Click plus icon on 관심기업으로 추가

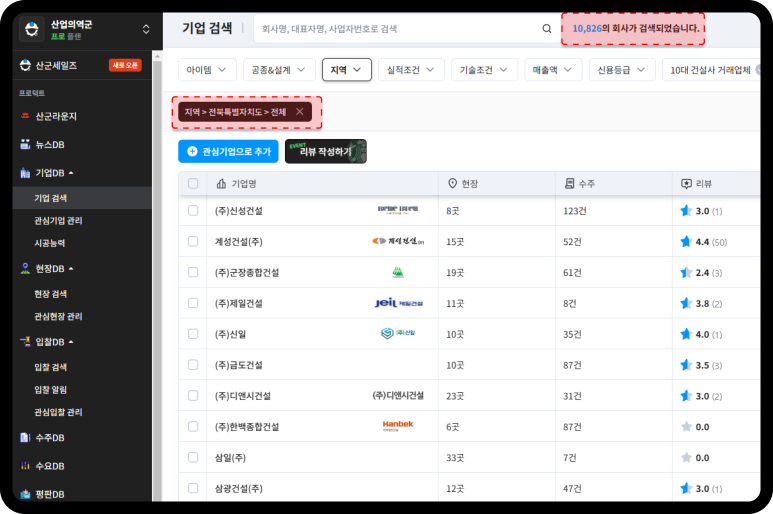coord(192,151)
